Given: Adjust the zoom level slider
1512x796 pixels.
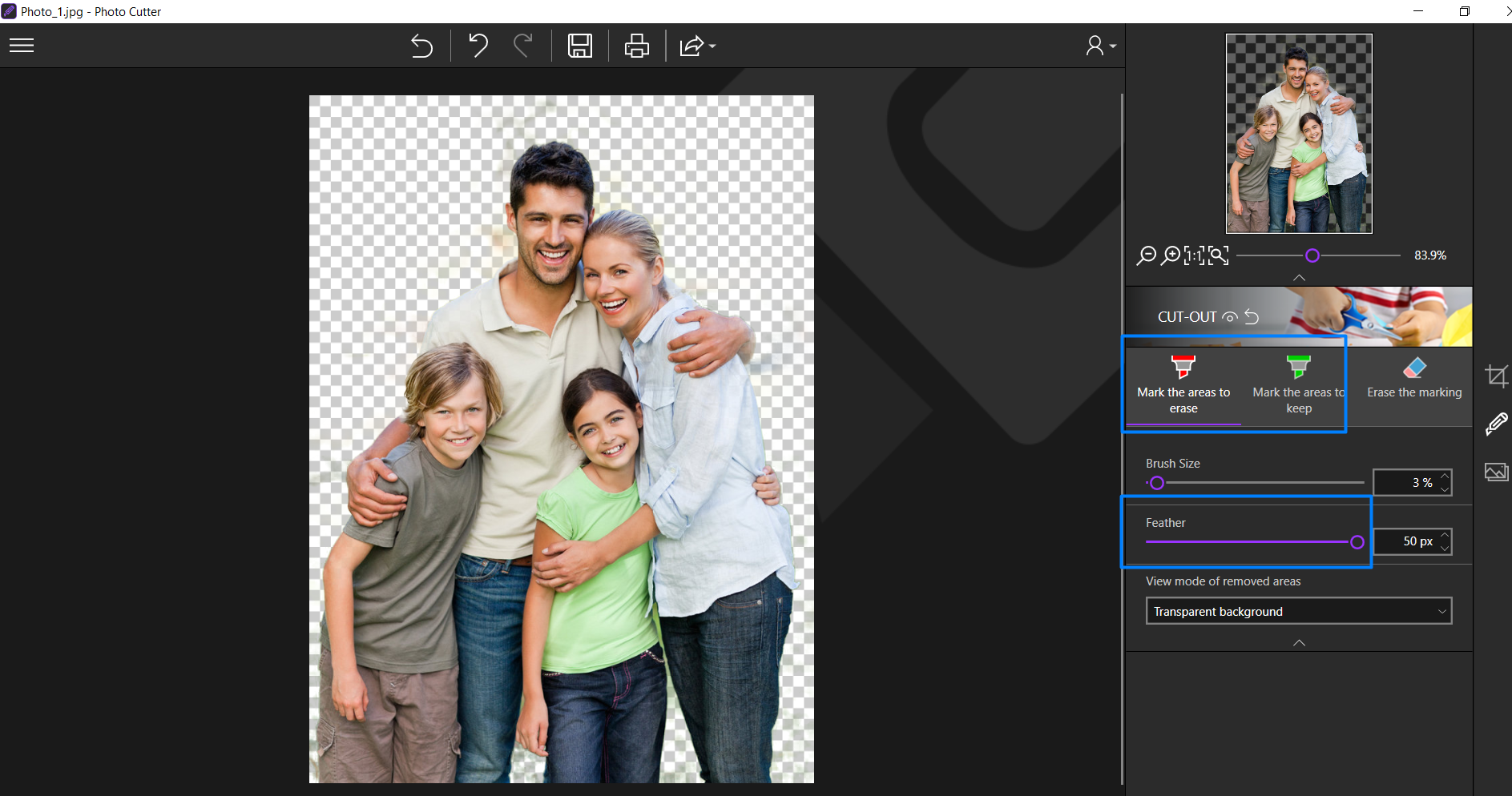Looking at the screenshot, I should point(1312,255).
